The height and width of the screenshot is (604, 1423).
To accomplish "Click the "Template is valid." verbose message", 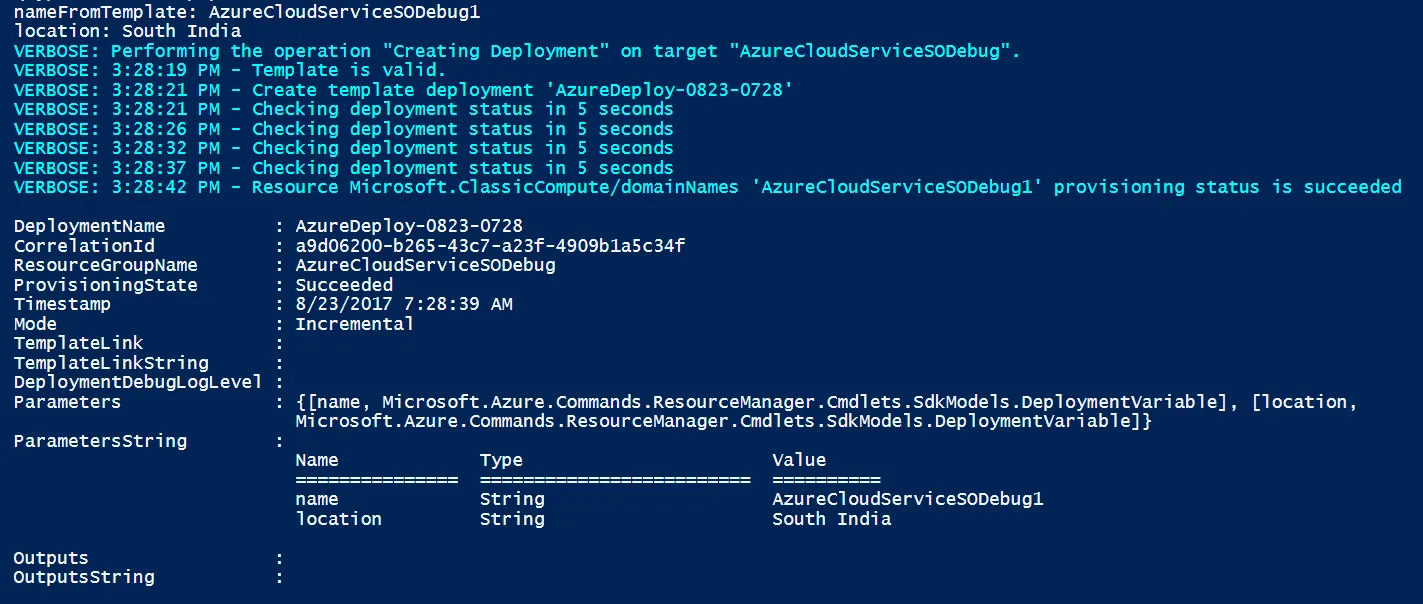I will [348, 70].
